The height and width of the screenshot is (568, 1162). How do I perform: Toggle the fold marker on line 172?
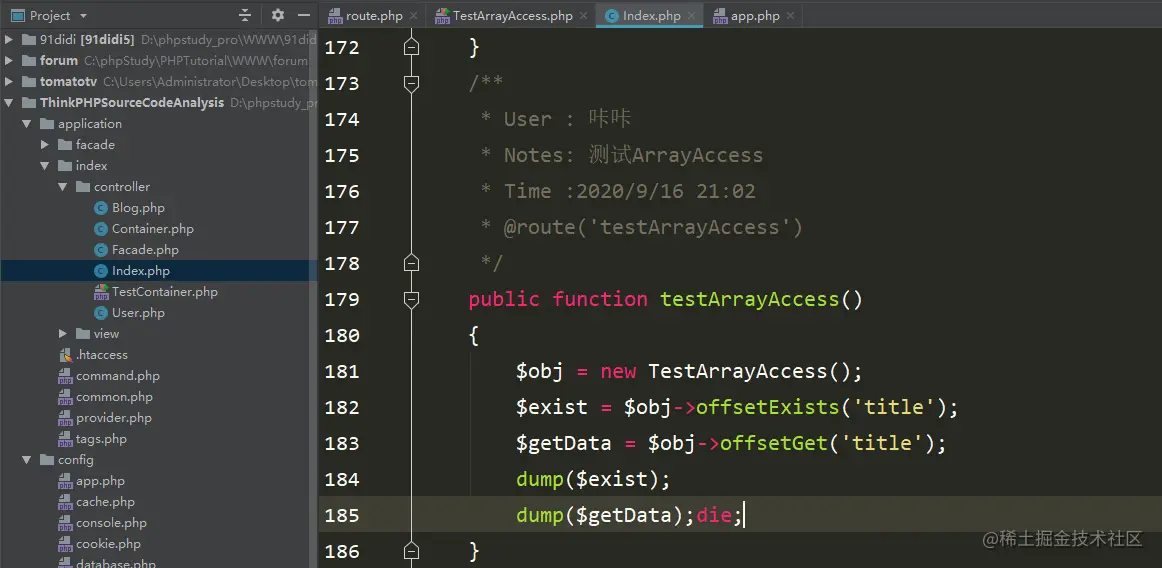click(x=411, y=47)
